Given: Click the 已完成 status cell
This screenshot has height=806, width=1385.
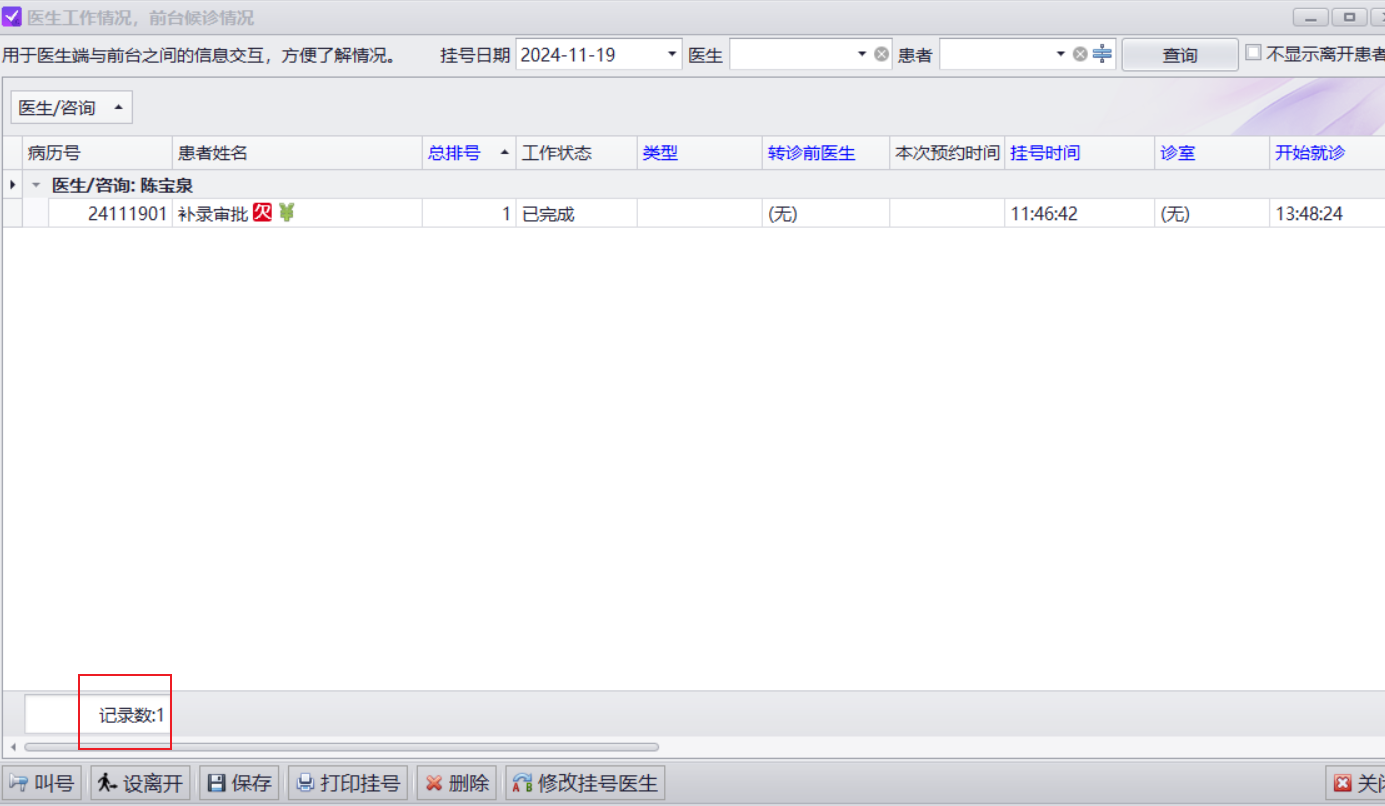Looking at the screenshot, I should 577,213.
